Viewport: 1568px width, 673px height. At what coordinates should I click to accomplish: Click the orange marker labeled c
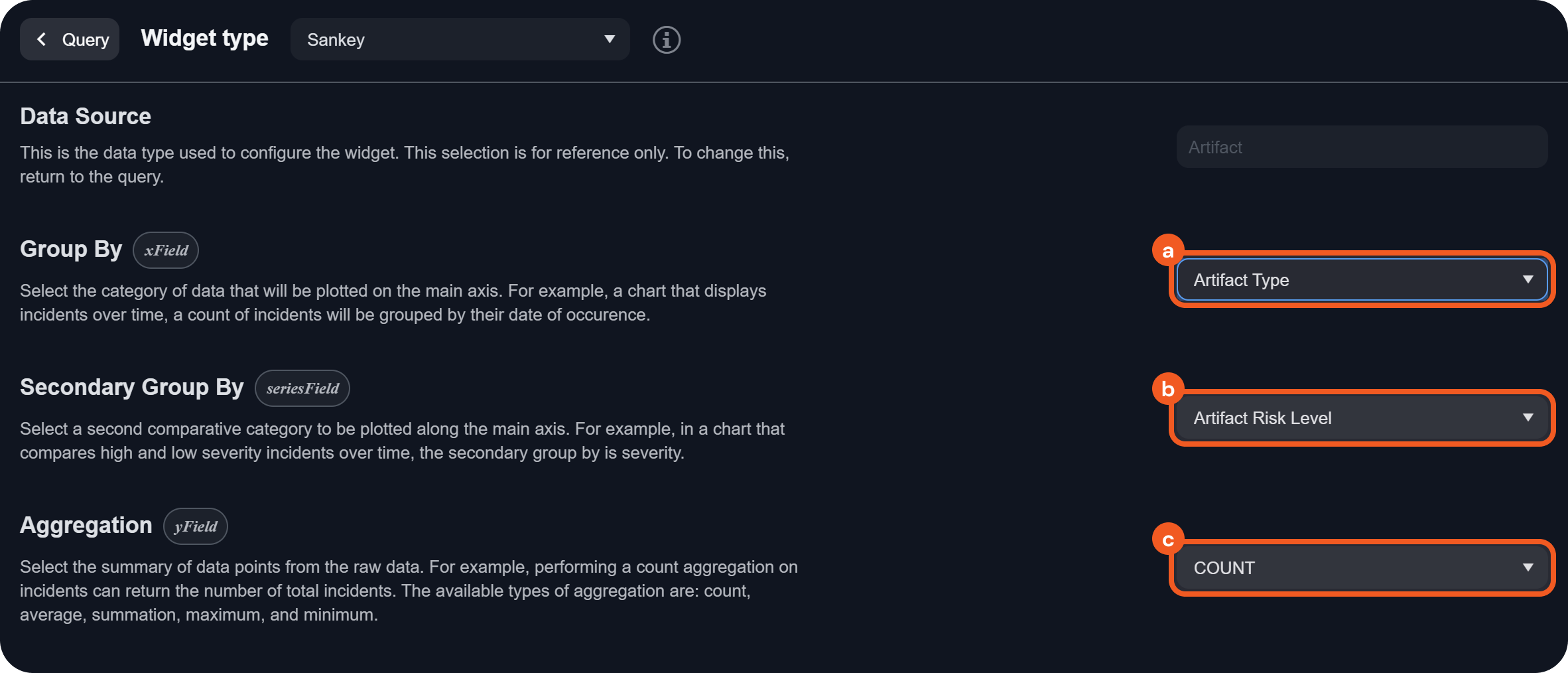[x=1168, y=540]
